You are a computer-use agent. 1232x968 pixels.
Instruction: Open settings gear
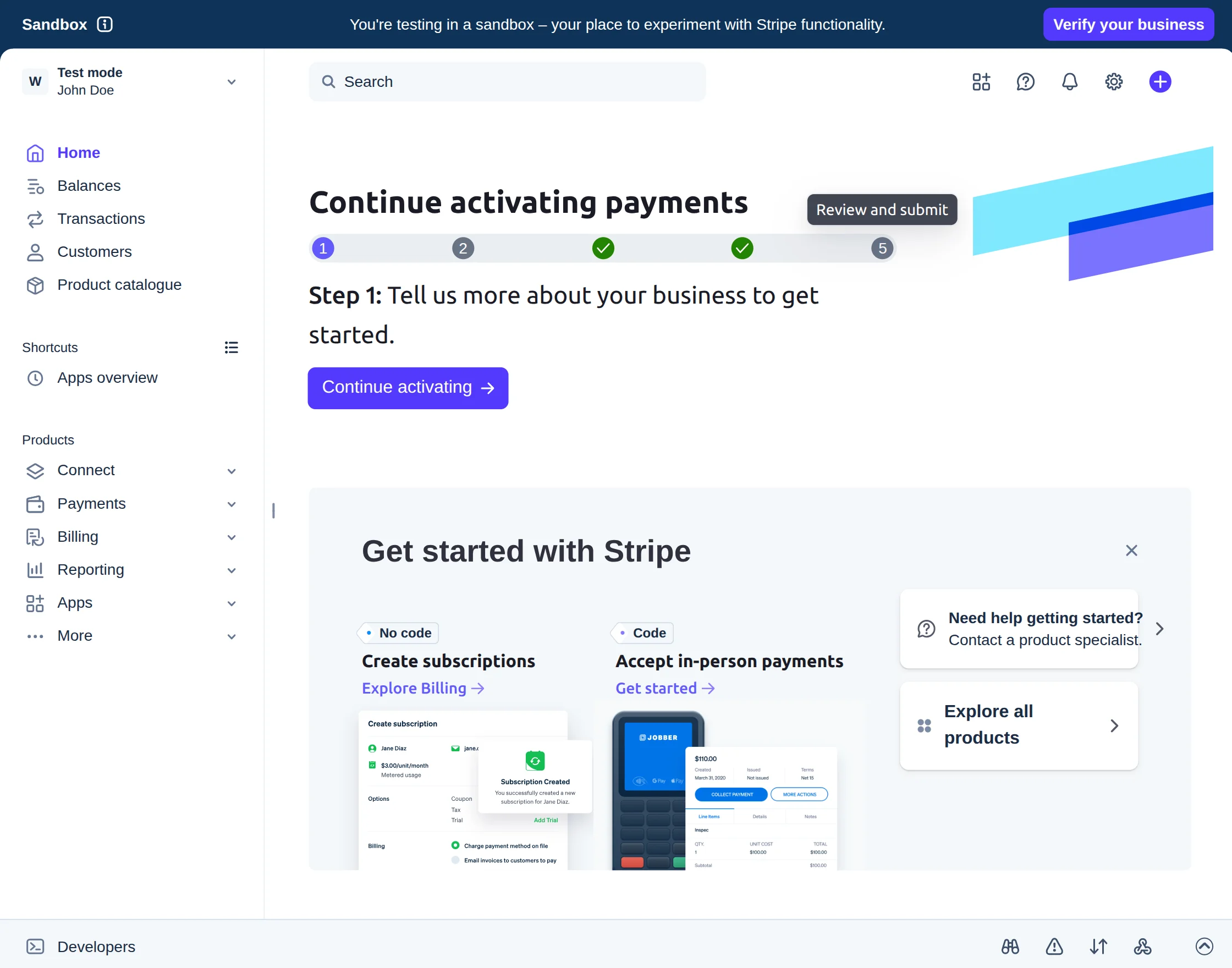coord(1114,81)
